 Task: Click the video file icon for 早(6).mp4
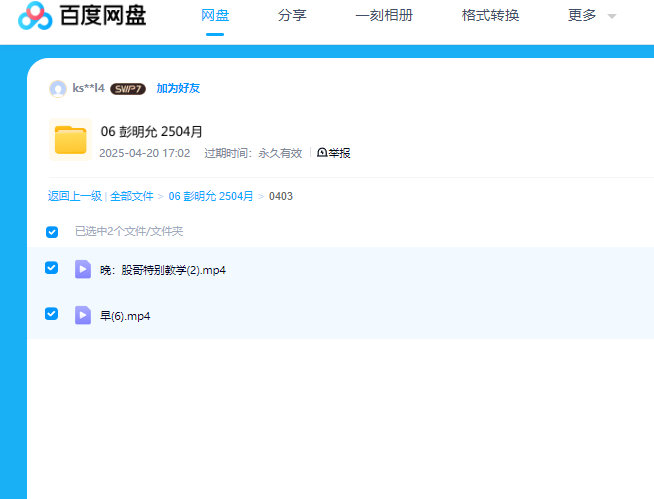pos(83,315)
